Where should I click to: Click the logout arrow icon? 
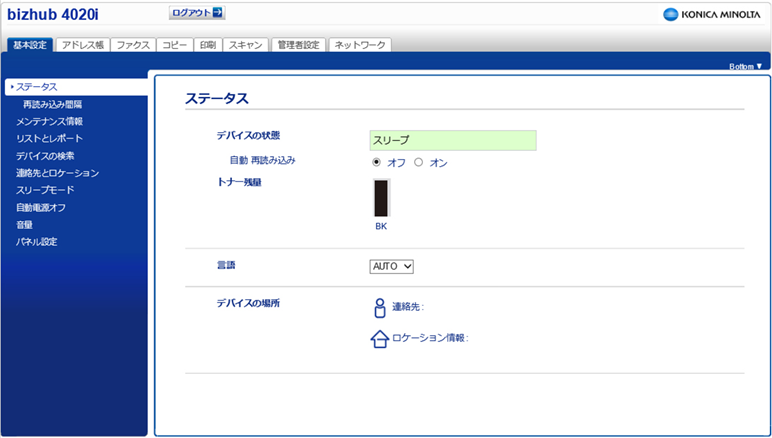click(x=217, y=13)
